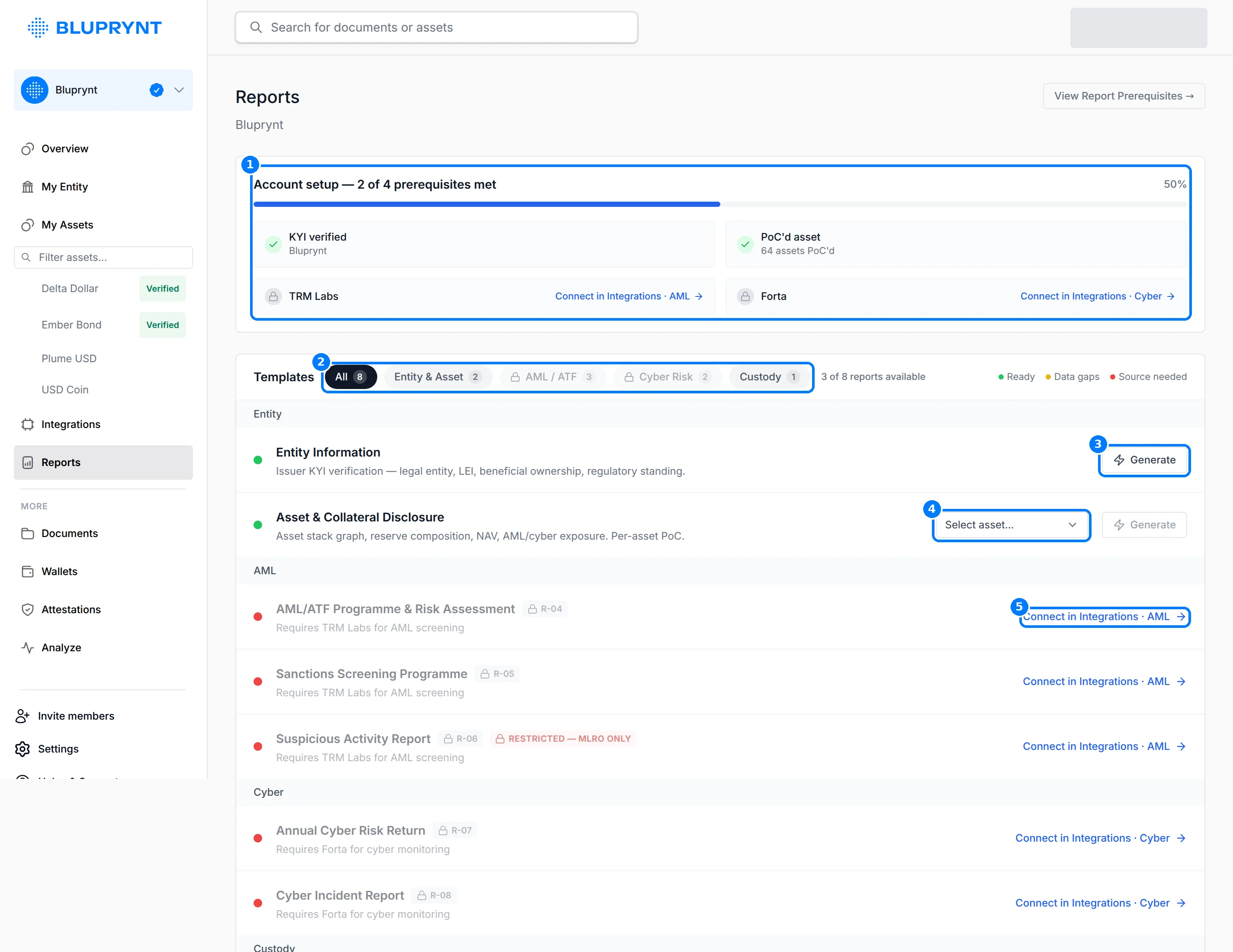1233x952 pixels.
Task: Click Connect in Integrations AML beside TRM Labs
Action: tap(629, 296)
